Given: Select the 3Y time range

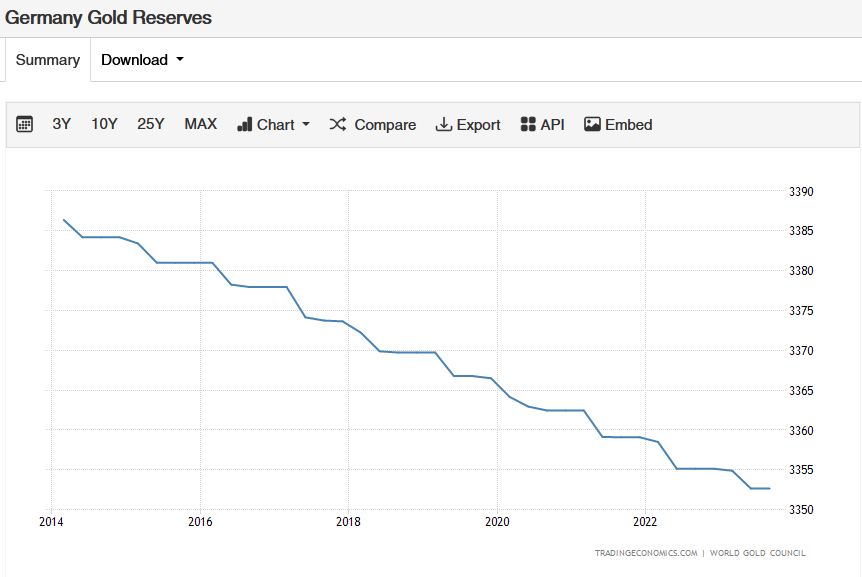Looking at the screenshot, I should click(62, 125).
